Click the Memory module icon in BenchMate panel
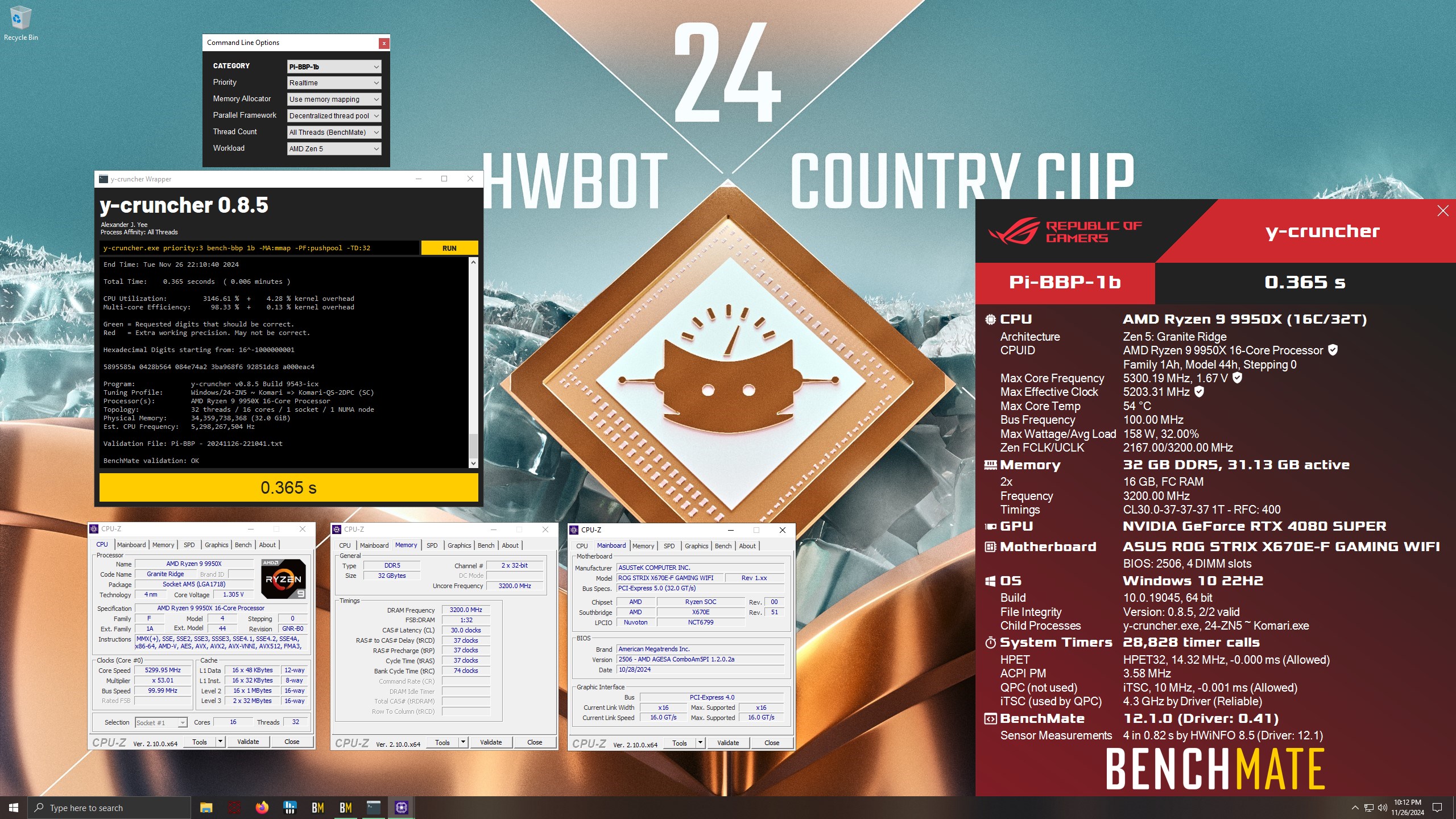Screen dimensions: 1456x819 pos(990,465)
